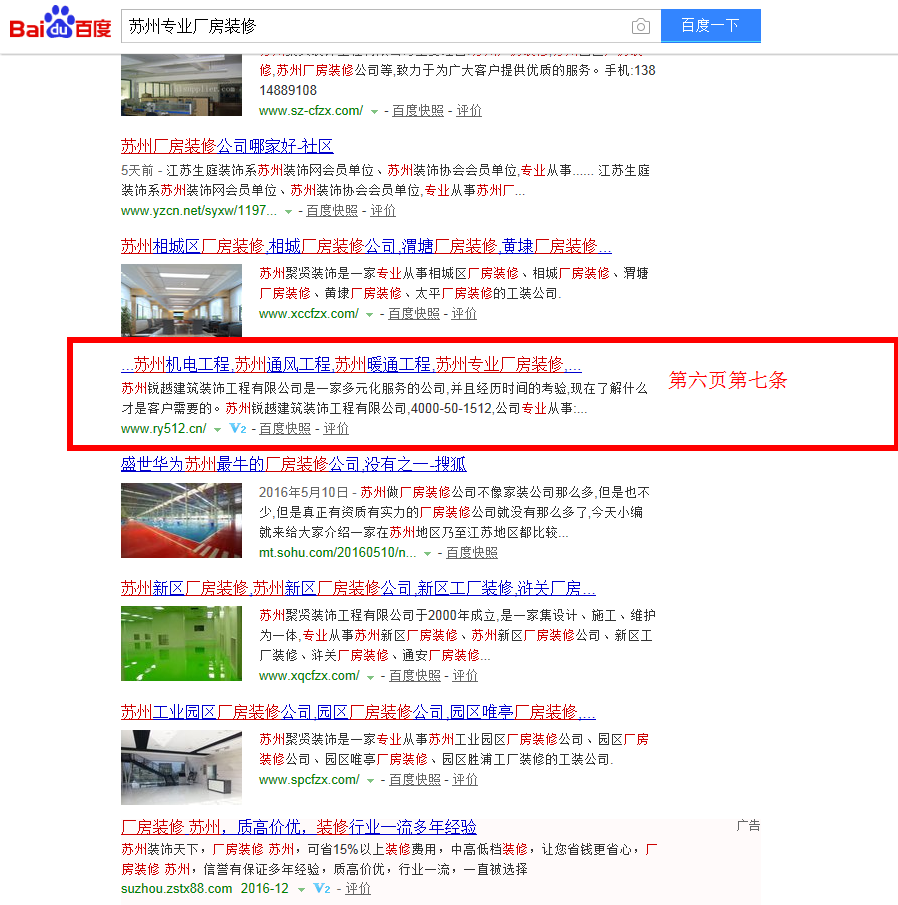Open 百度快照 for www.ry512.cn
This screenshot has width=898, height=905.
(x=285, y=428)
